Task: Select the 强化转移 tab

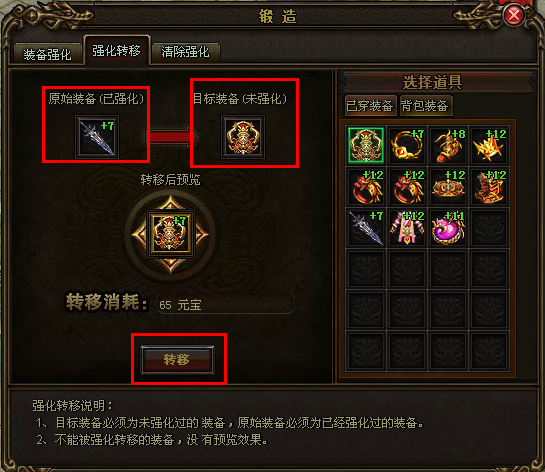Action: pyautogui.click(x=116, y=50)
